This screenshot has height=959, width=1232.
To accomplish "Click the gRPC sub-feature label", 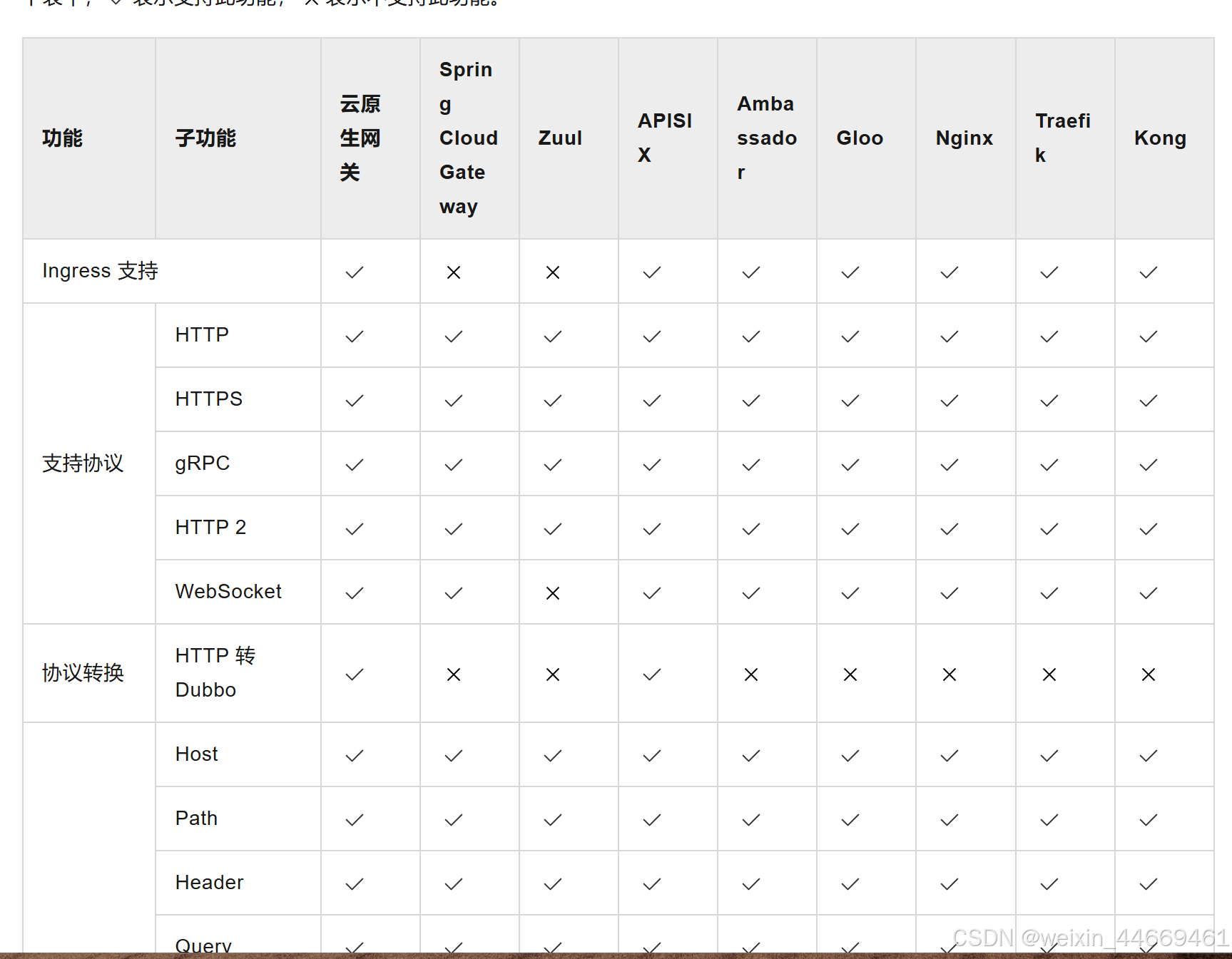I will click(x=203, y=463).
